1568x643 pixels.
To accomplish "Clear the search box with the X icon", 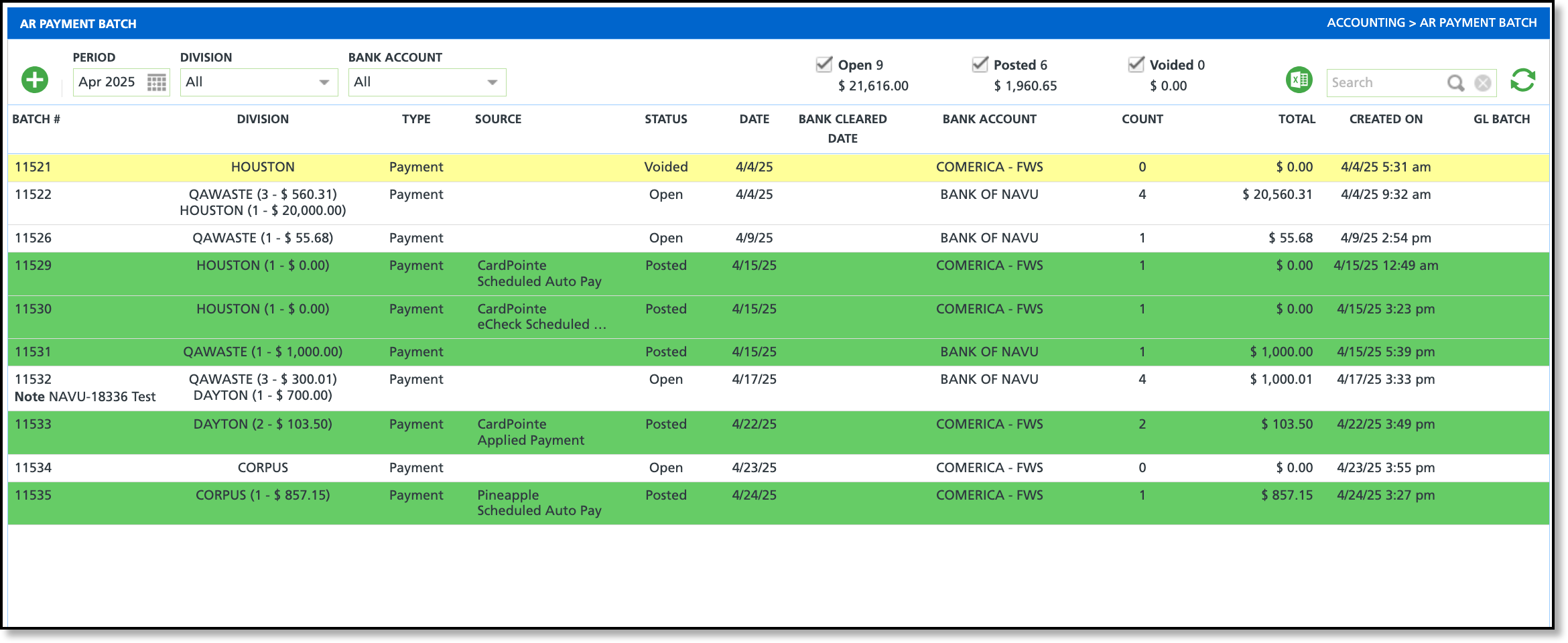I will [1483, 82].
